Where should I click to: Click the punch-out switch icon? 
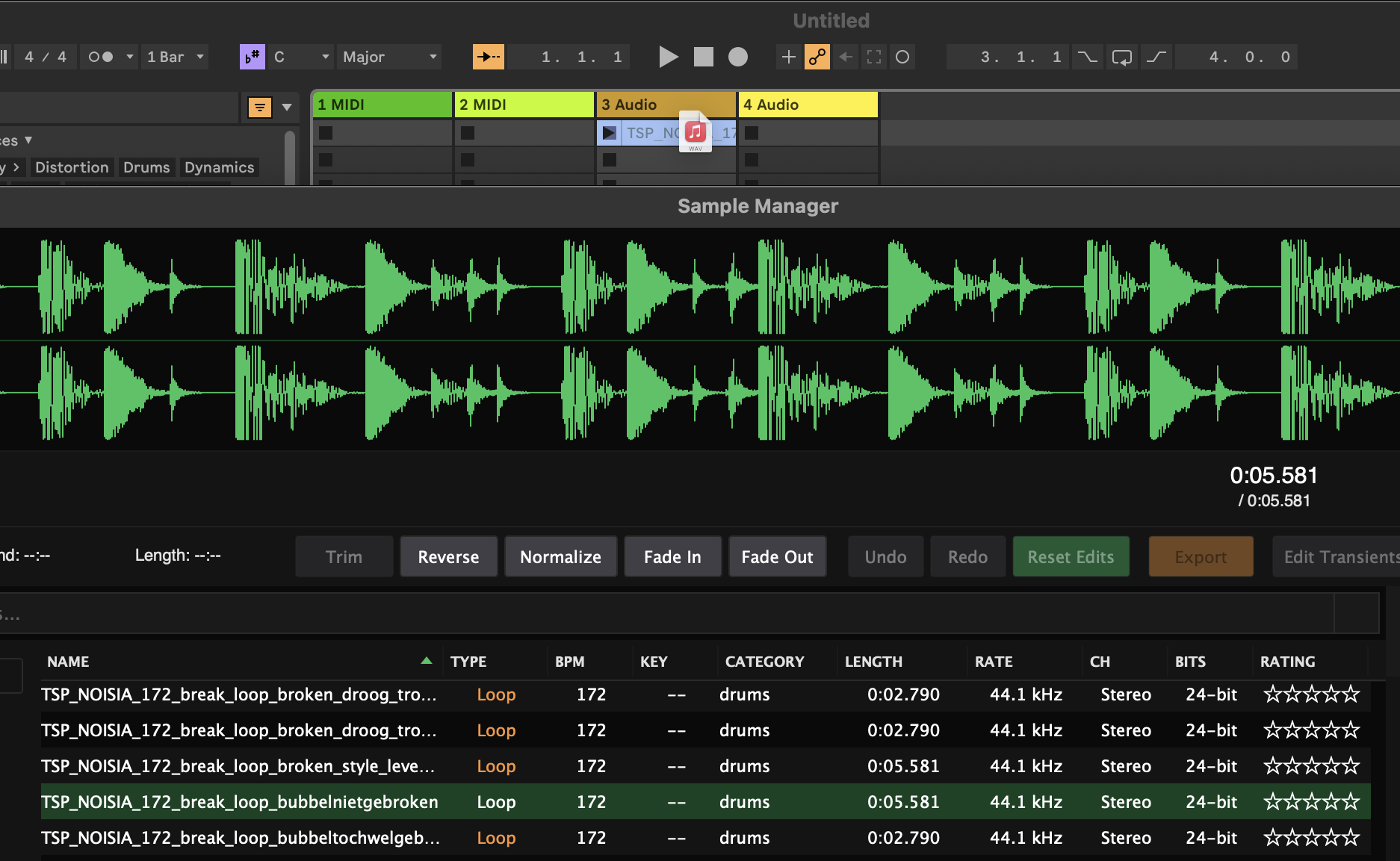[1156, 57]
